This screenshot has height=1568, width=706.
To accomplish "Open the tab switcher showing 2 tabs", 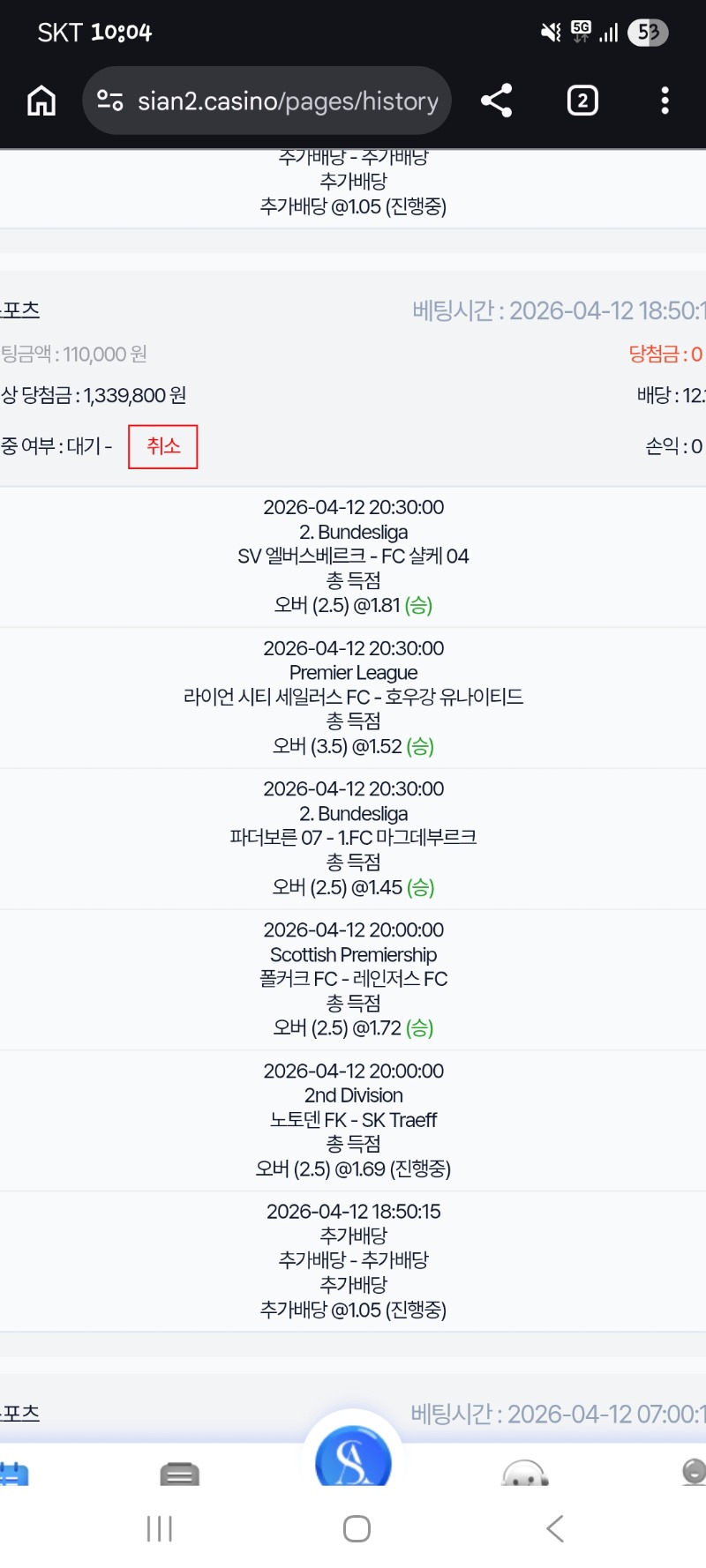I will [x=582, y=101].
